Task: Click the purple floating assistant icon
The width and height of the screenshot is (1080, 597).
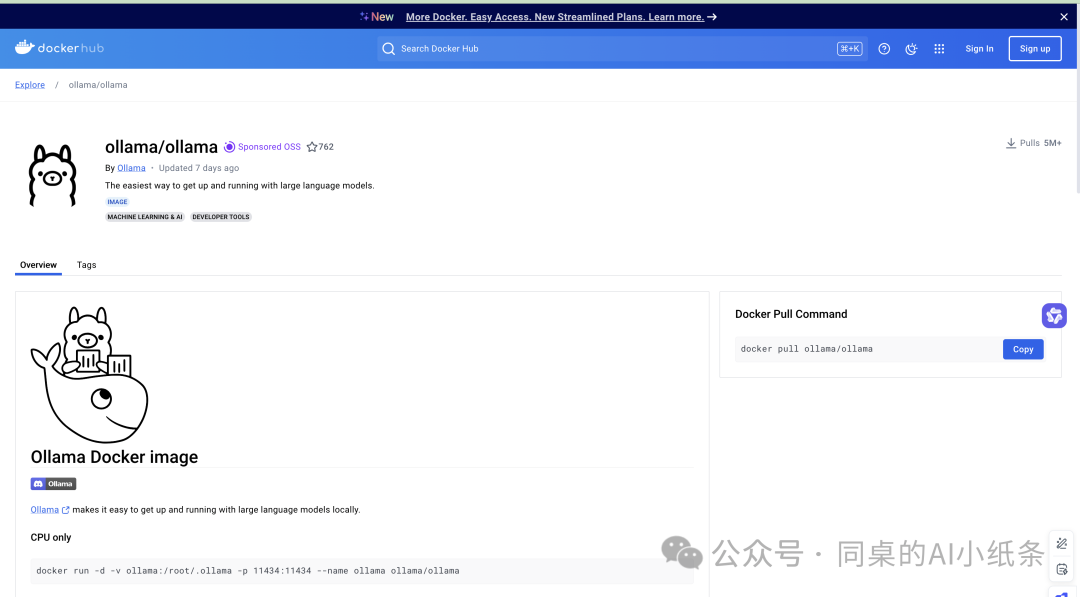Action: pos(1054,315)
